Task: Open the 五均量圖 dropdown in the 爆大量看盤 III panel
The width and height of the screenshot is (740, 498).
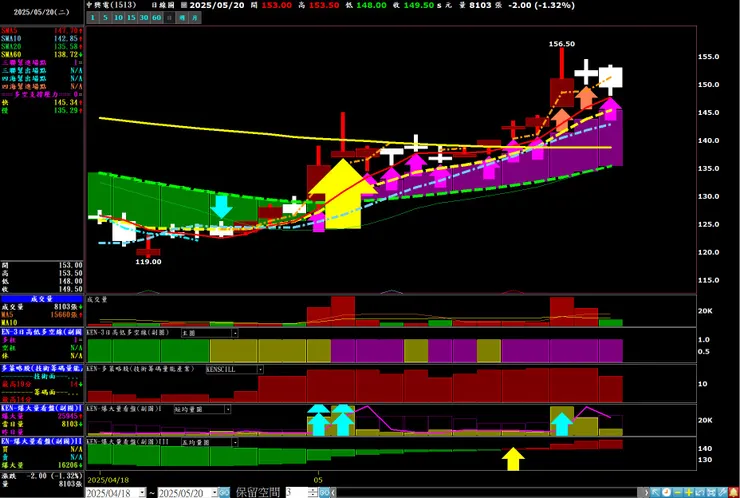Action: 235,443
